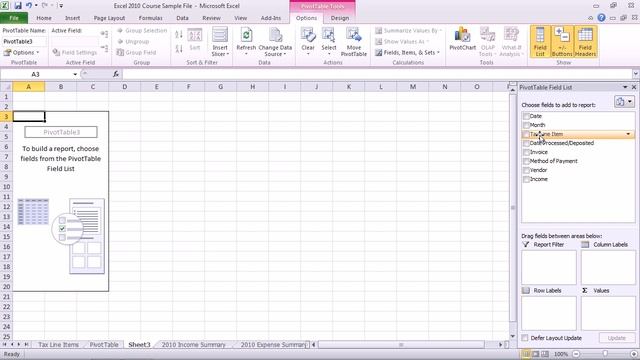The width and height of the screenshot is (640, 360).
Task: Click the Save icon in quick access toolbar
Action: [x=18, y=6]
